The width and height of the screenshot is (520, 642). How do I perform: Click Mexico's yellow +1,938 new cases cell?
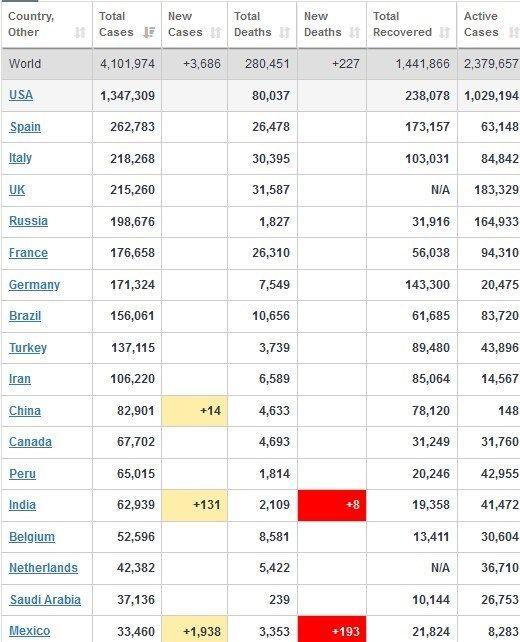click(195, 629)
